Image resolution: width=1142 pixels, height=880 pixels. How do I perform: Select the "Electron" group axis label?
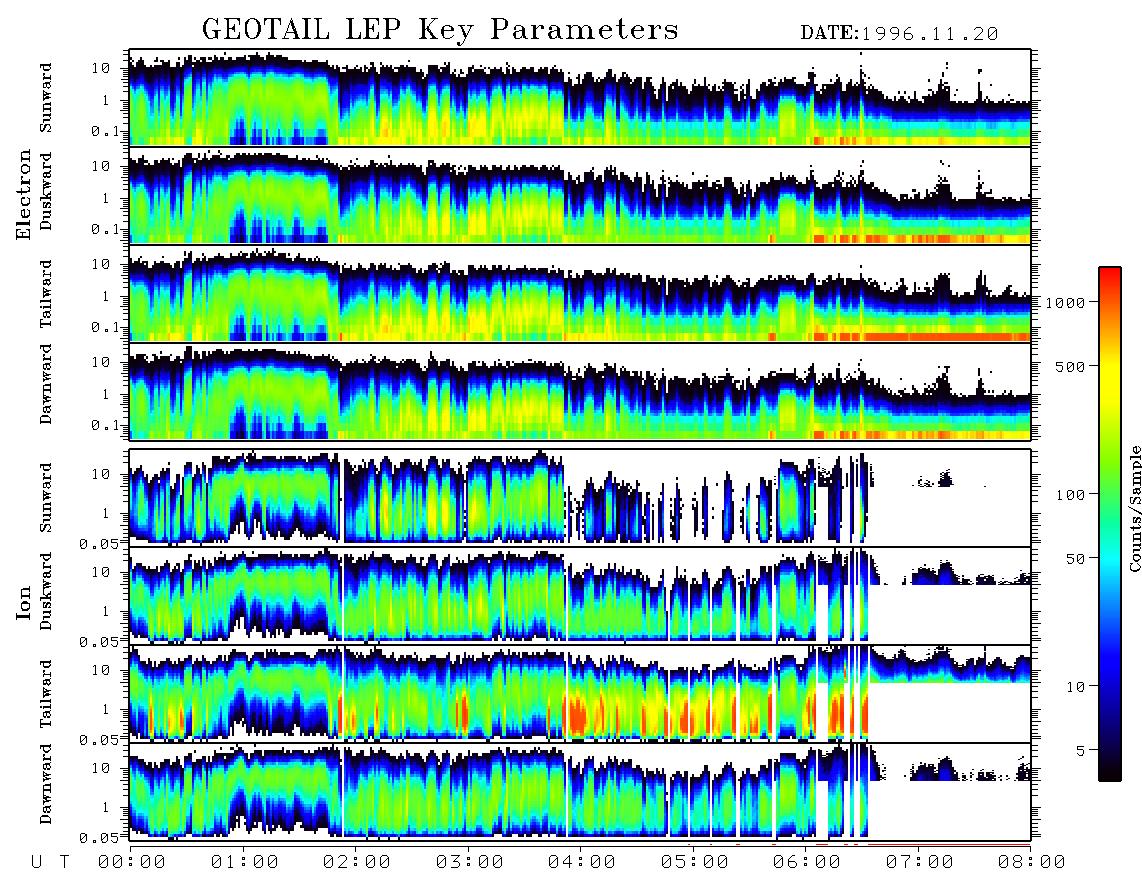23,195
